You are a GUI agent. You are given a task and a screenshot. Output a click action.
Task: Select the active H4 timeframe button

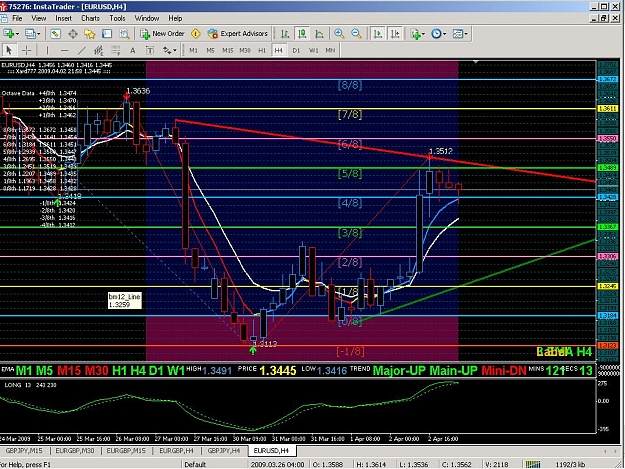click(x=279, y=51)
